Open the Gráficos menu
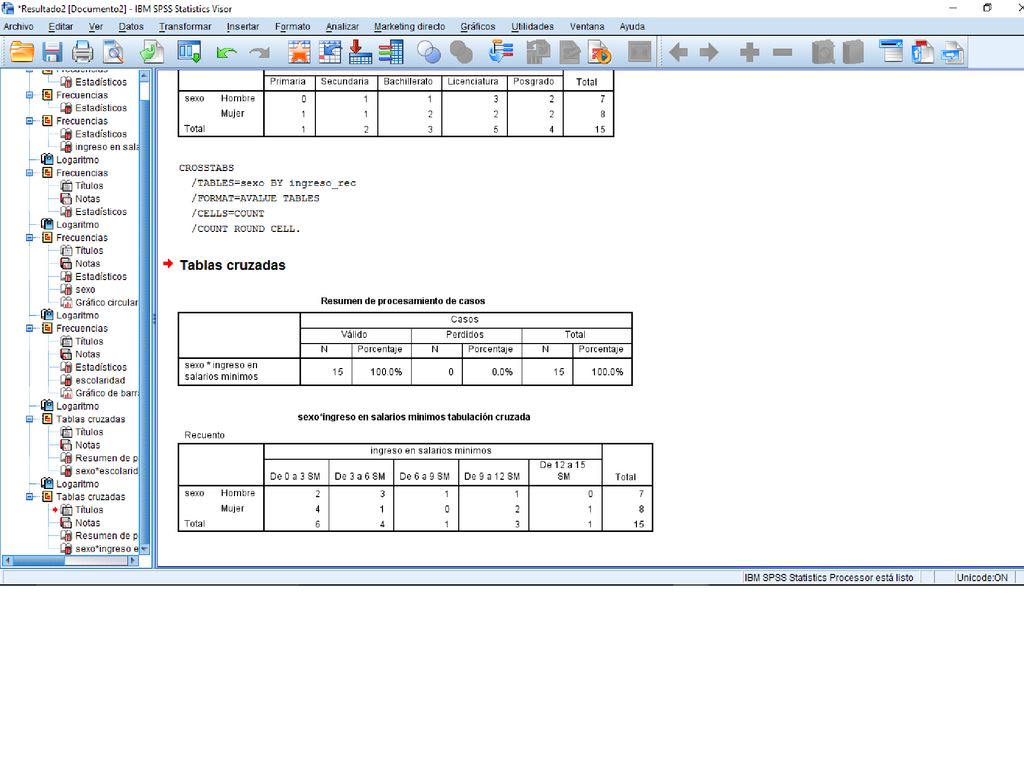This screenshot has height=768, width=1024. click(x=477, y=27)
